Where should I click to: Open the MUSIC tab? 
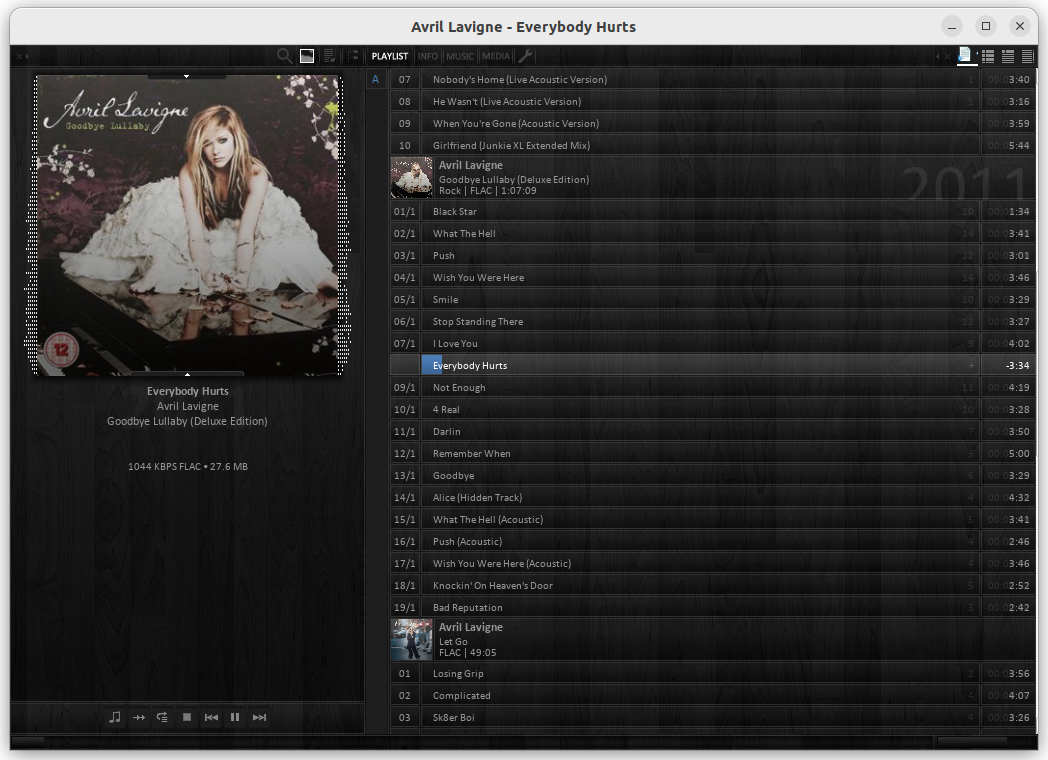(460, 56)
